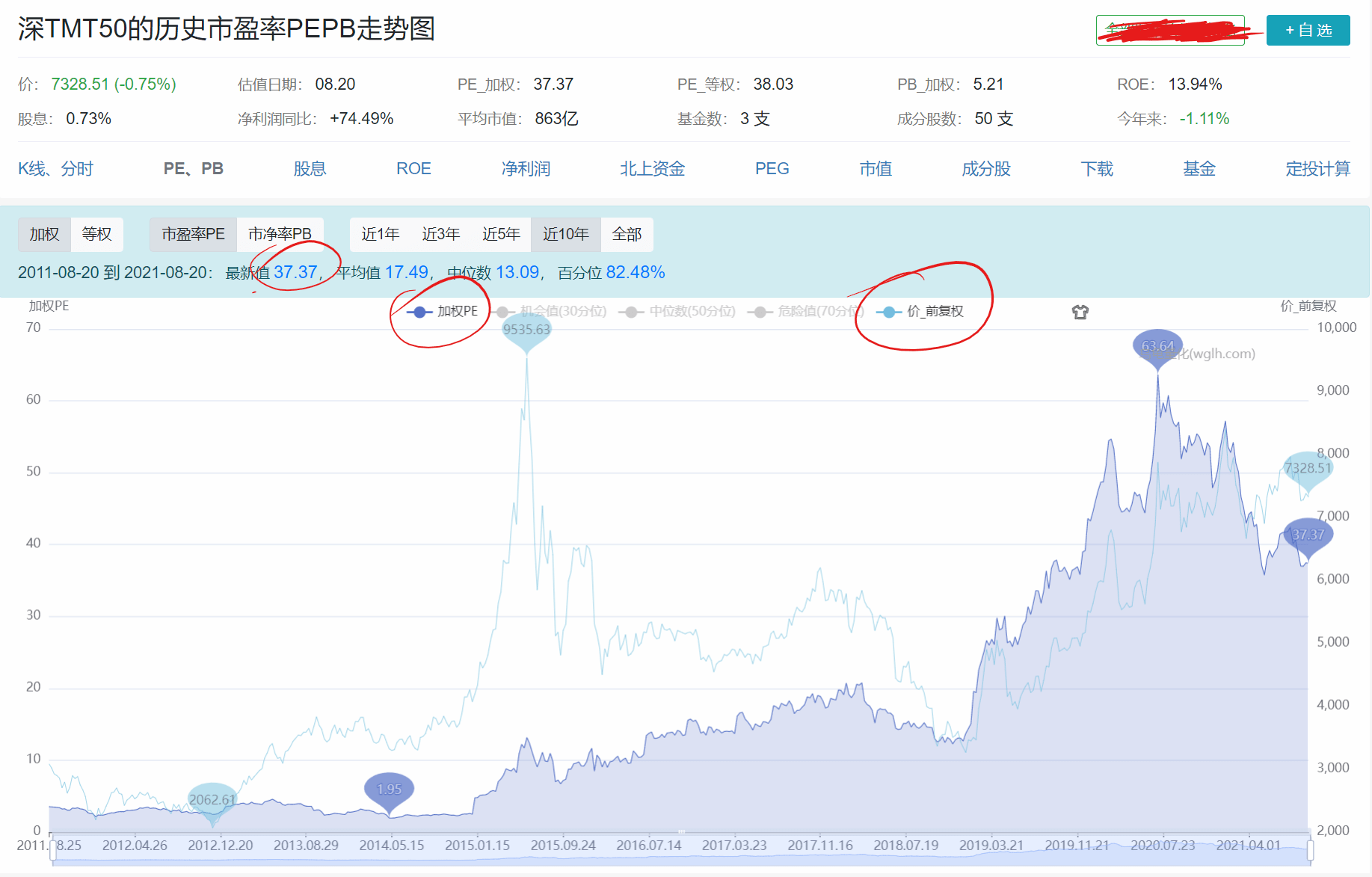Click the 1.95 PE minimum marker
Image resolution: width=1372 pixels, height=877 pixels.
[x=389, y=790]
